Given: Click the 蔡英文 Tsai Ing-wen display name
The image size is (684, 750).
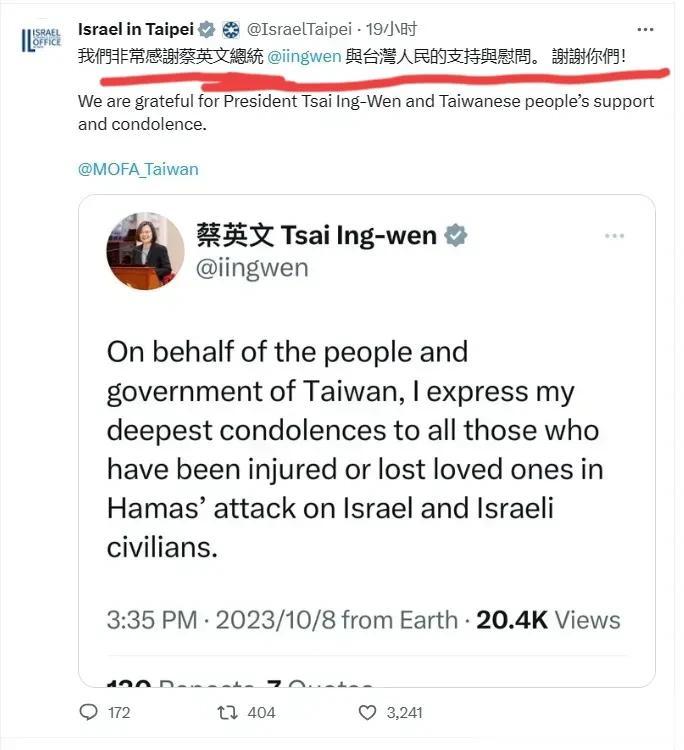Looking at the screenshot, I should pos(317,235).
